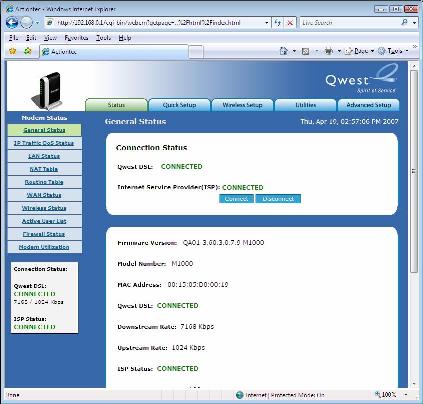Click the browser Back arrow button
This screenshot has height=404, width=423.
pyautogui.click(x=12, y=23)
